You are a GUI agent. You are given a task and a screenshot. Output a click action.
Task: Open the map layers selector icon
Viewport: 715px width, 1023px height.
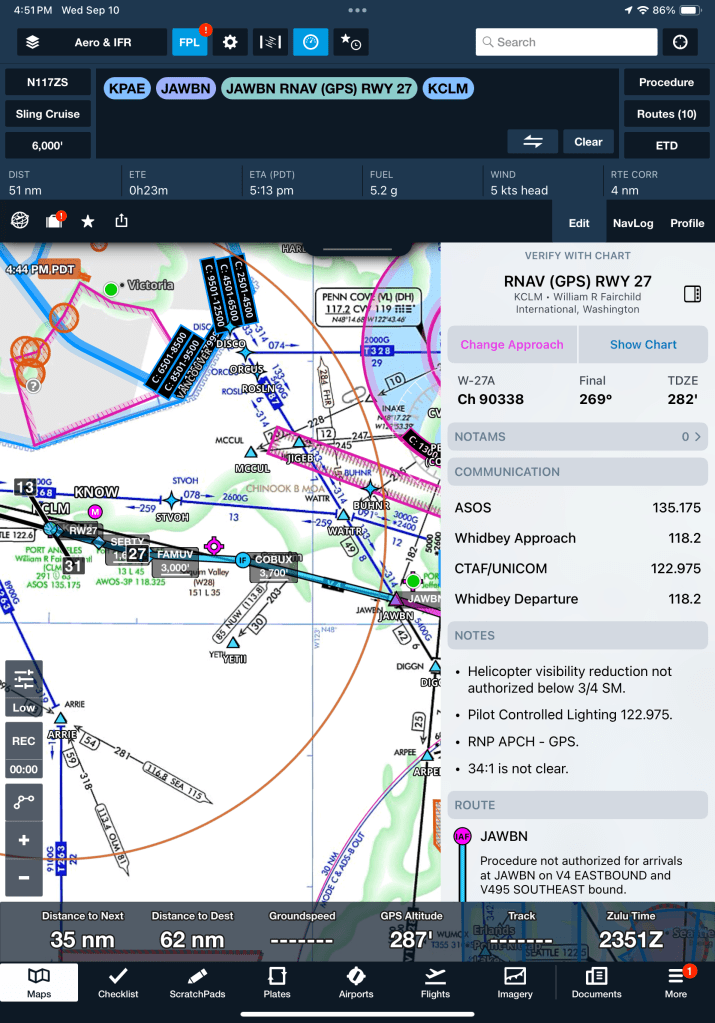pos(33,42)
